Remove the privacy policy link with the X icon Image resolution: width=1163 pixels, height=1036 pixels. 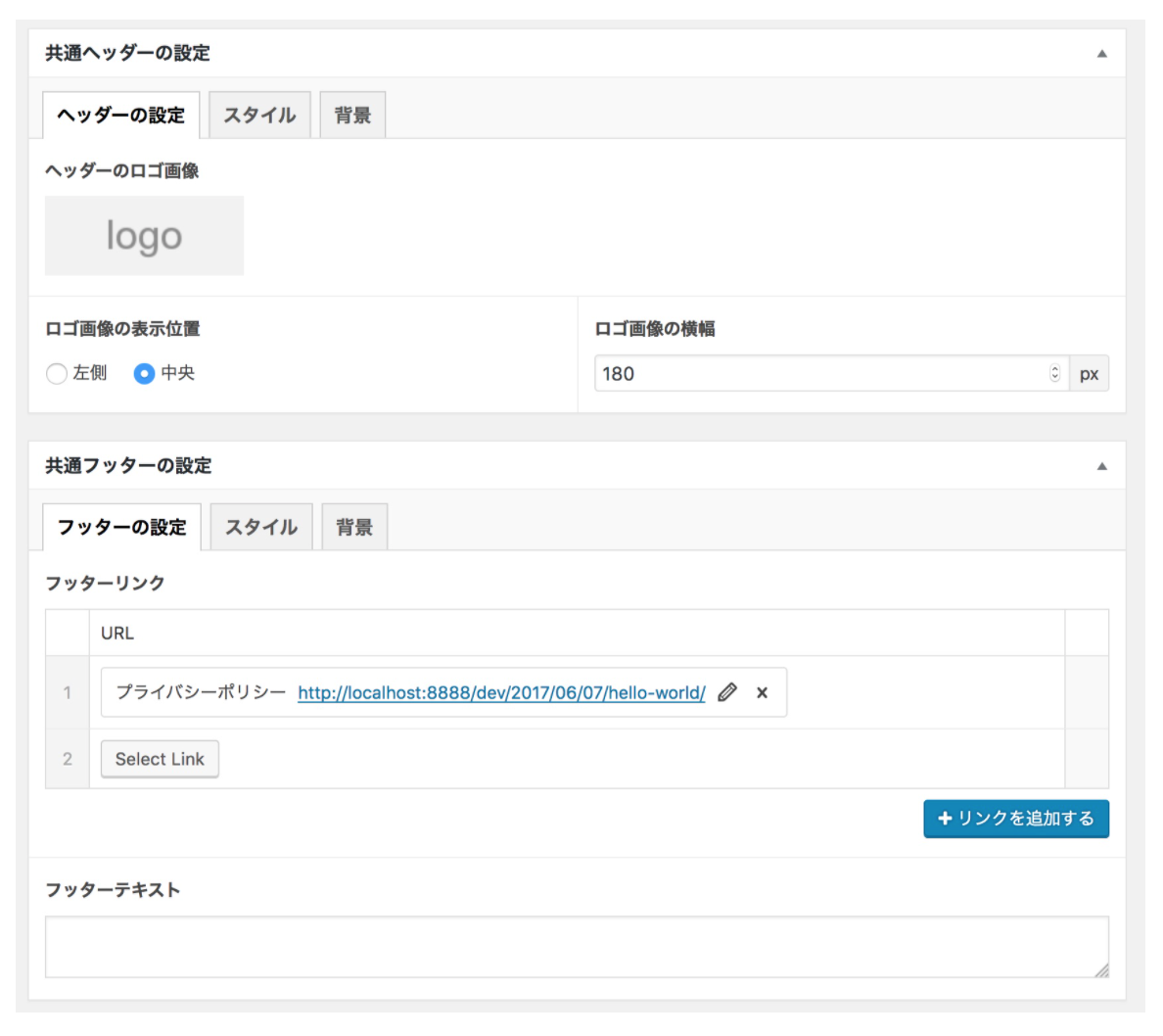click(762, 692)
